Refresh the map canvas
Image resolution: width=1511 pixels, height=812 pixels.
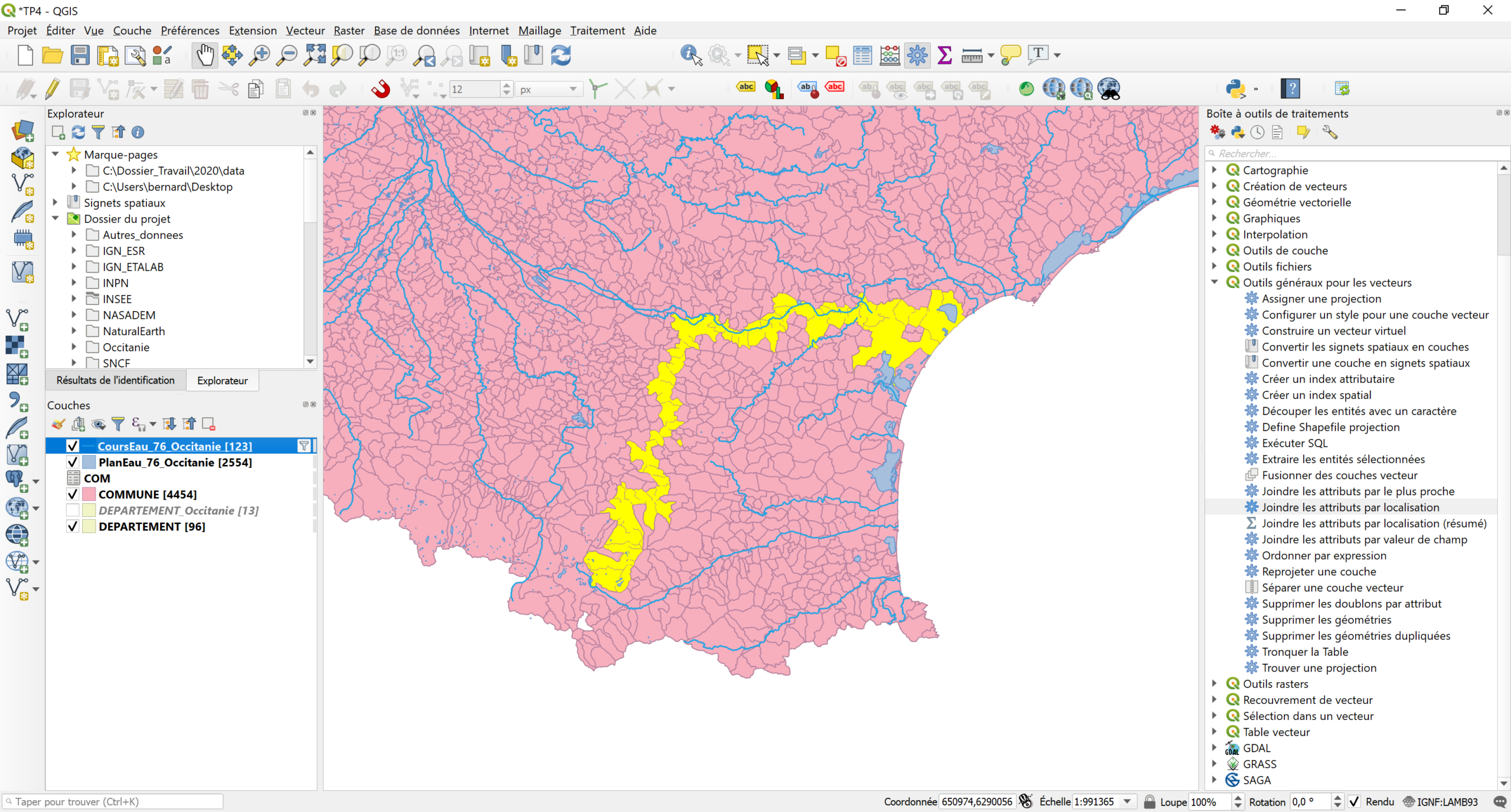pos(561,55)
